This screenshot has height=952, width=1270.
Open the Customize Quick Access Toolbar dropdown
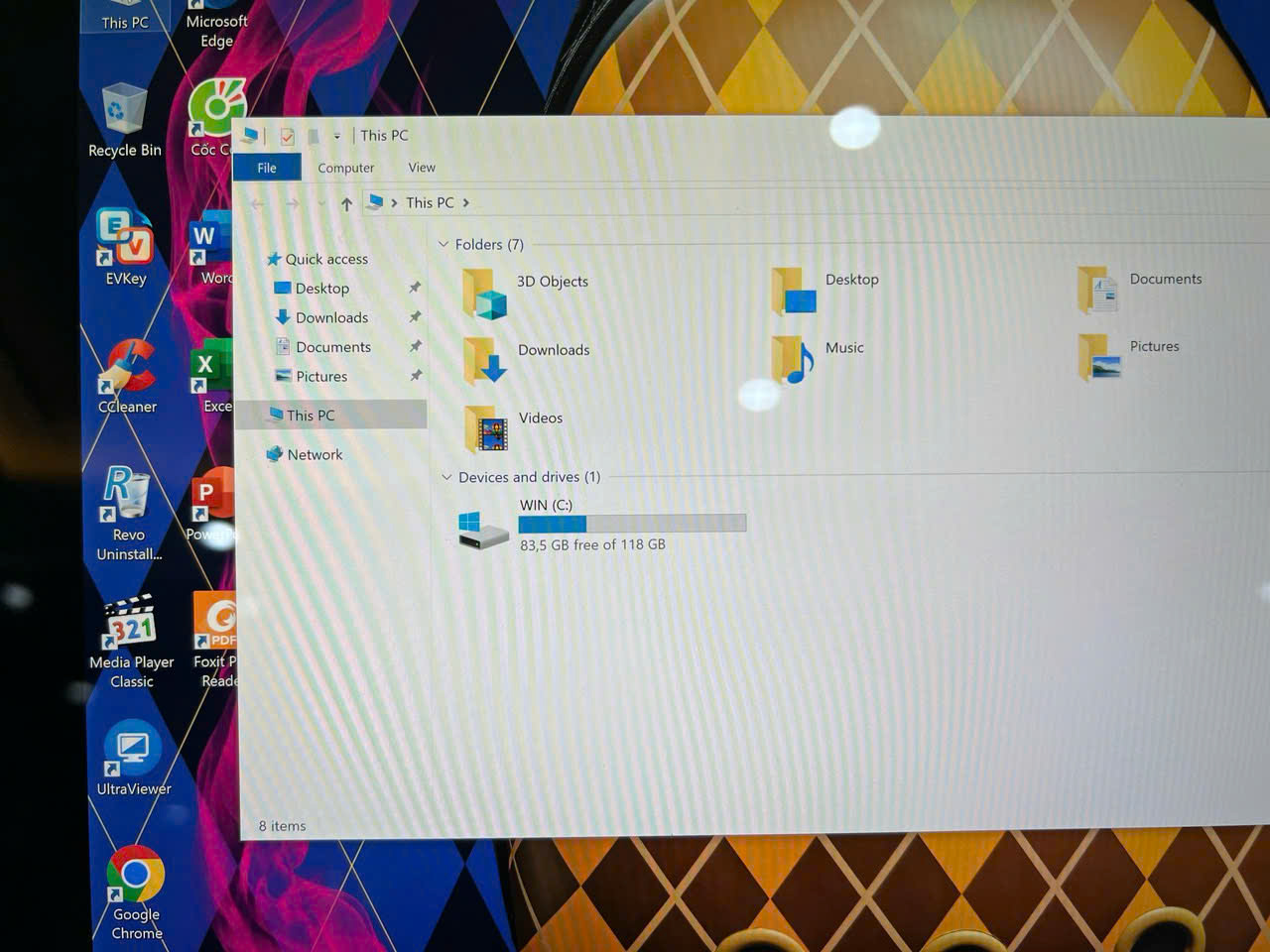click(x=337, y=136)
